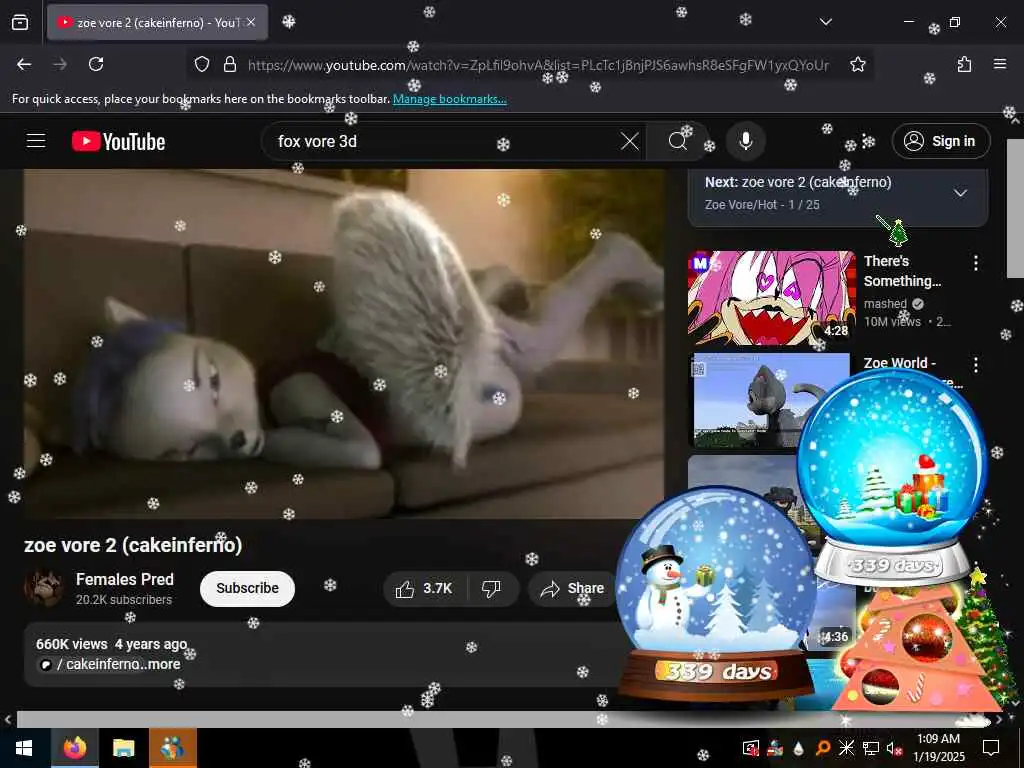Click the Firefox View icon
Image resolution: width=1024 pixels, height=768 pixels.
[x=20, y=22]
